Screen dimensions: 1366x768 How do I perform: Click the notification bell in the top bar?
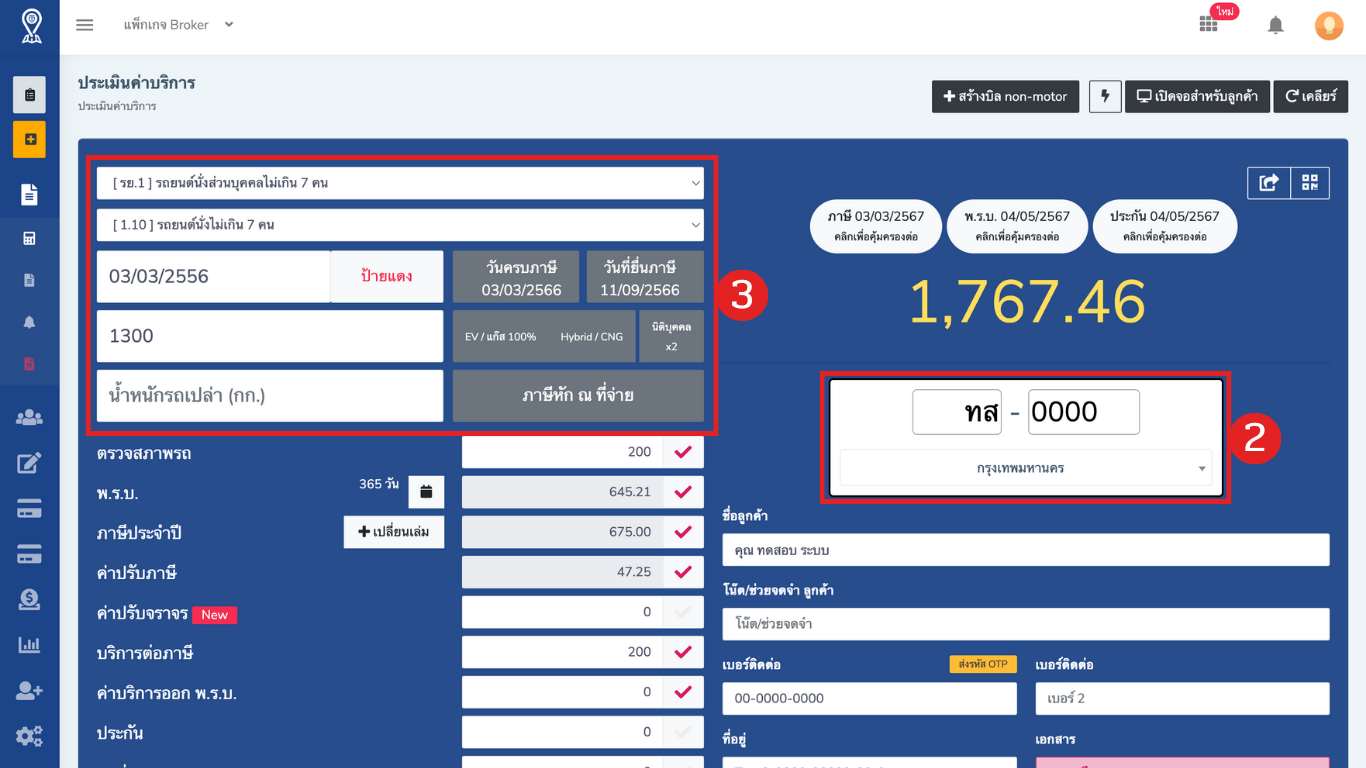coord(1275,25)
